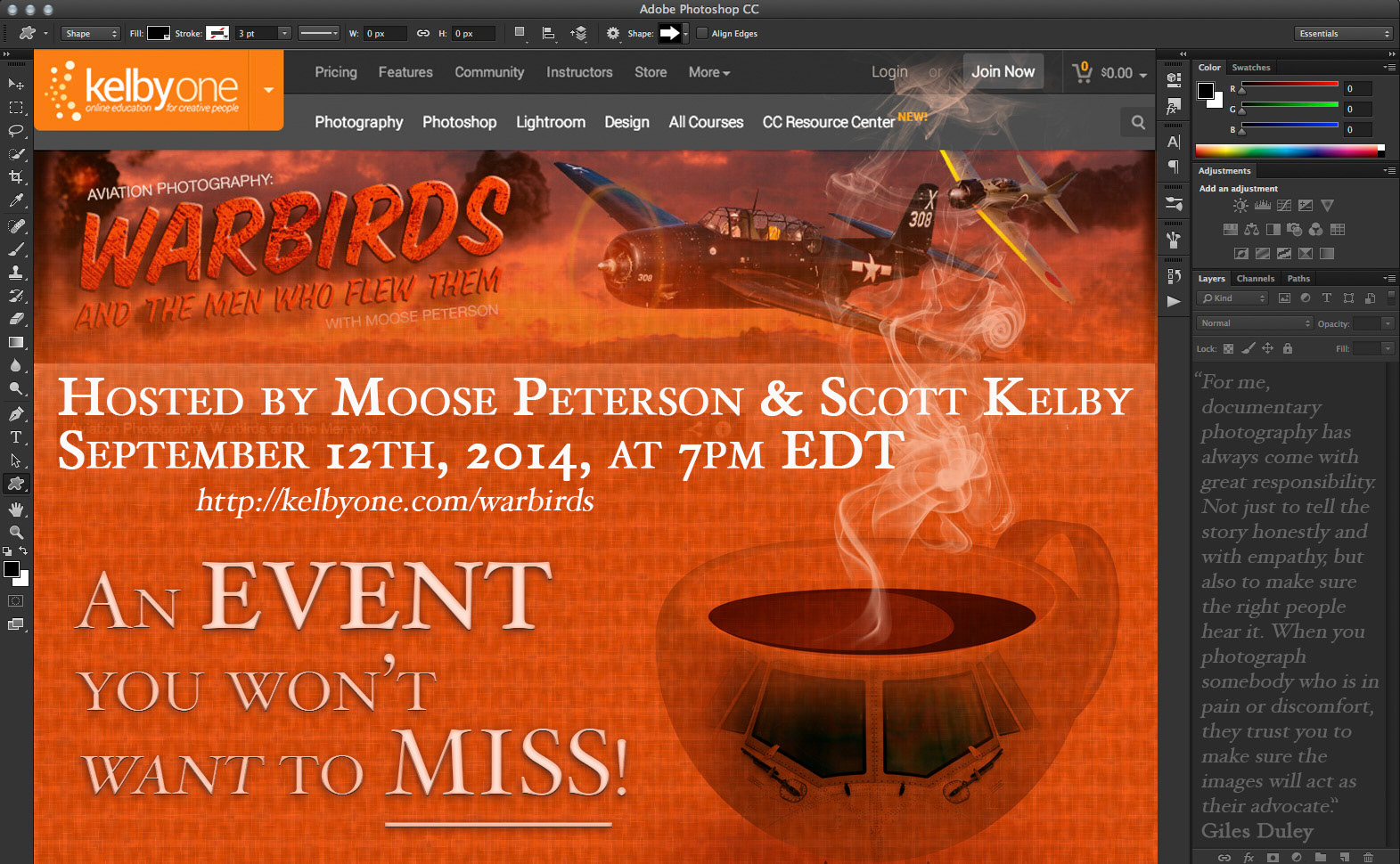1400x864 pixels.
Task: Select the Gradient tool
Action: pyautogui.click(x=16, y=342)
